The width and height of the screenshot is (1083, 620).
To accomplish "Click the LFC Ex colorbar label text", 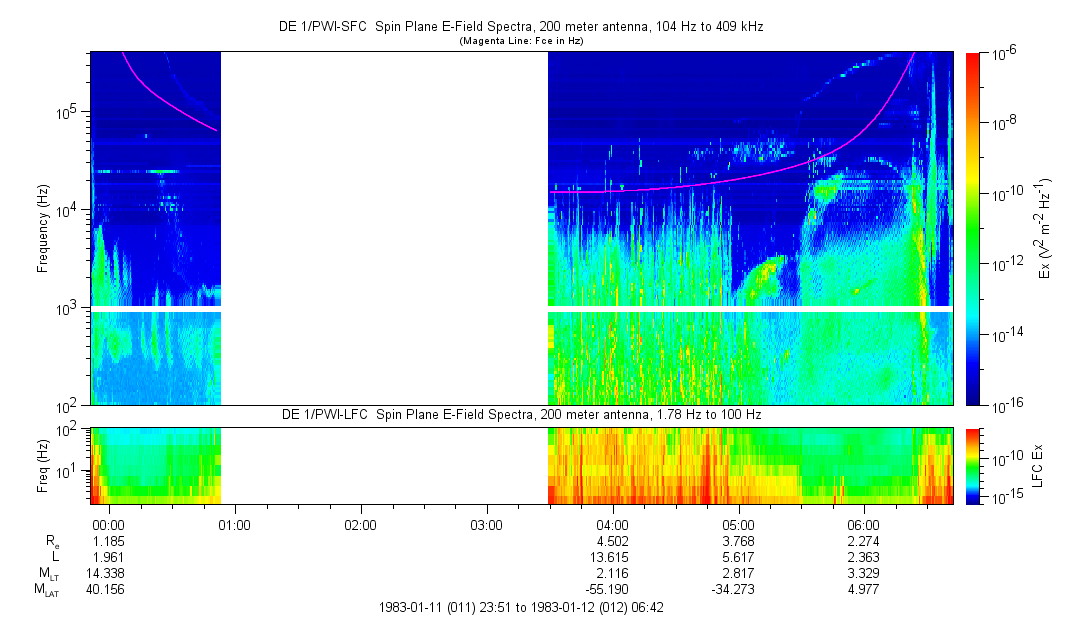I will (1042, 466).
